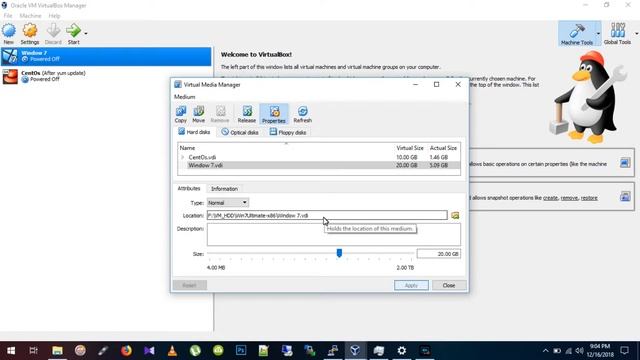Show hidden system tray icons

pyautogui.click(x=545, y=351)
